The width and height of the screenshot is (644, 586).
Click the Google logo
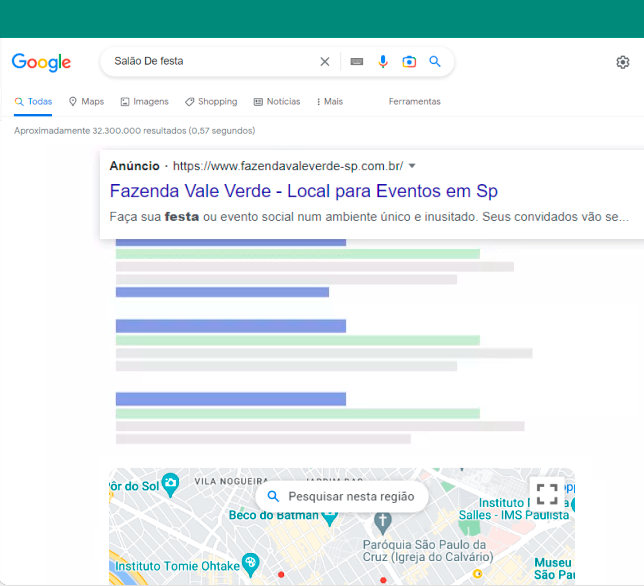41,62
